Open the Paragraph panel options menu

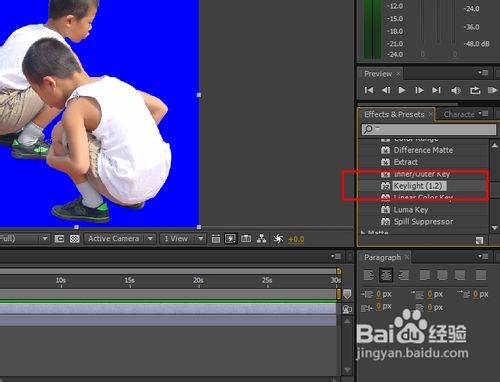coord(483,256)
